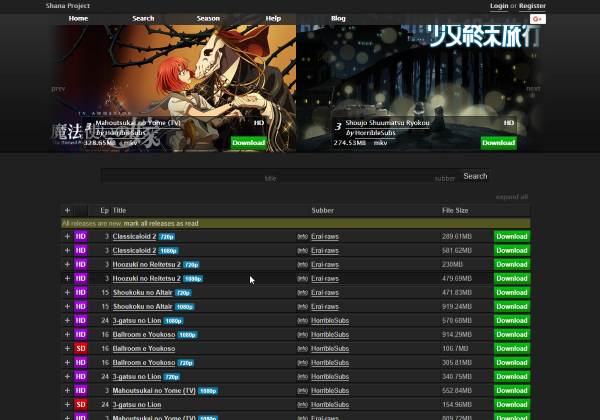
Task: Open info icon for Hoozuki no Reitetsu 2 720p
Action: pyautogui.click(x=302, y=264)
